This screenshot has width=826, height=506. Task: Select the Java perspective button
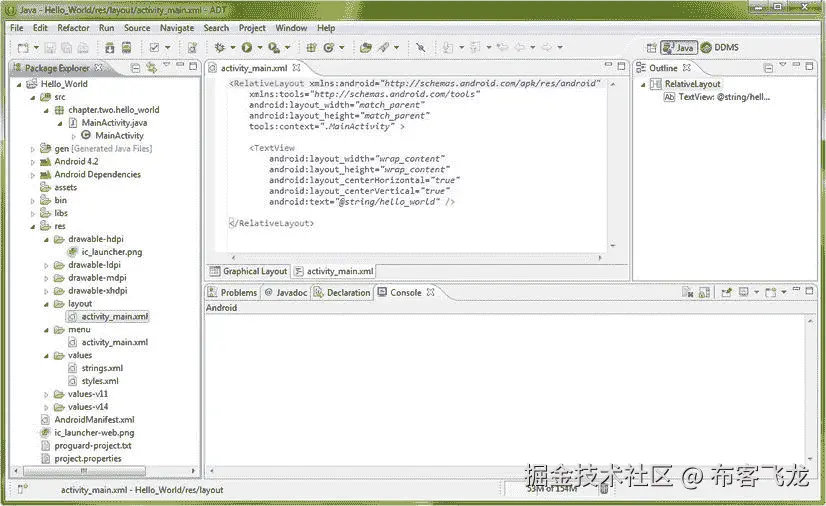tap(679, 47)
